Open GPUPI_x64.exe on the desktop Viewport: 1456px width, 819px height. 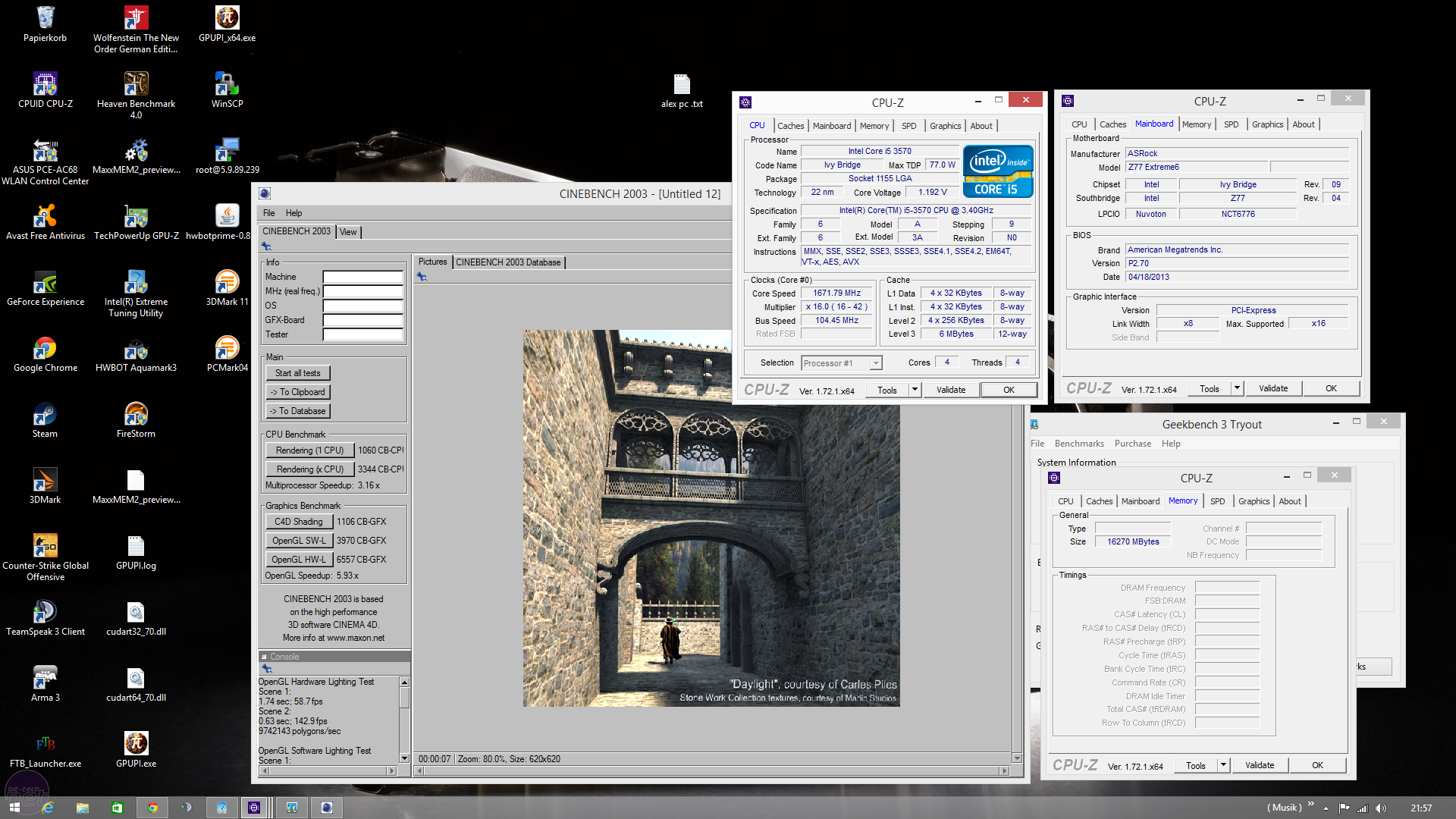click(227, 24)
